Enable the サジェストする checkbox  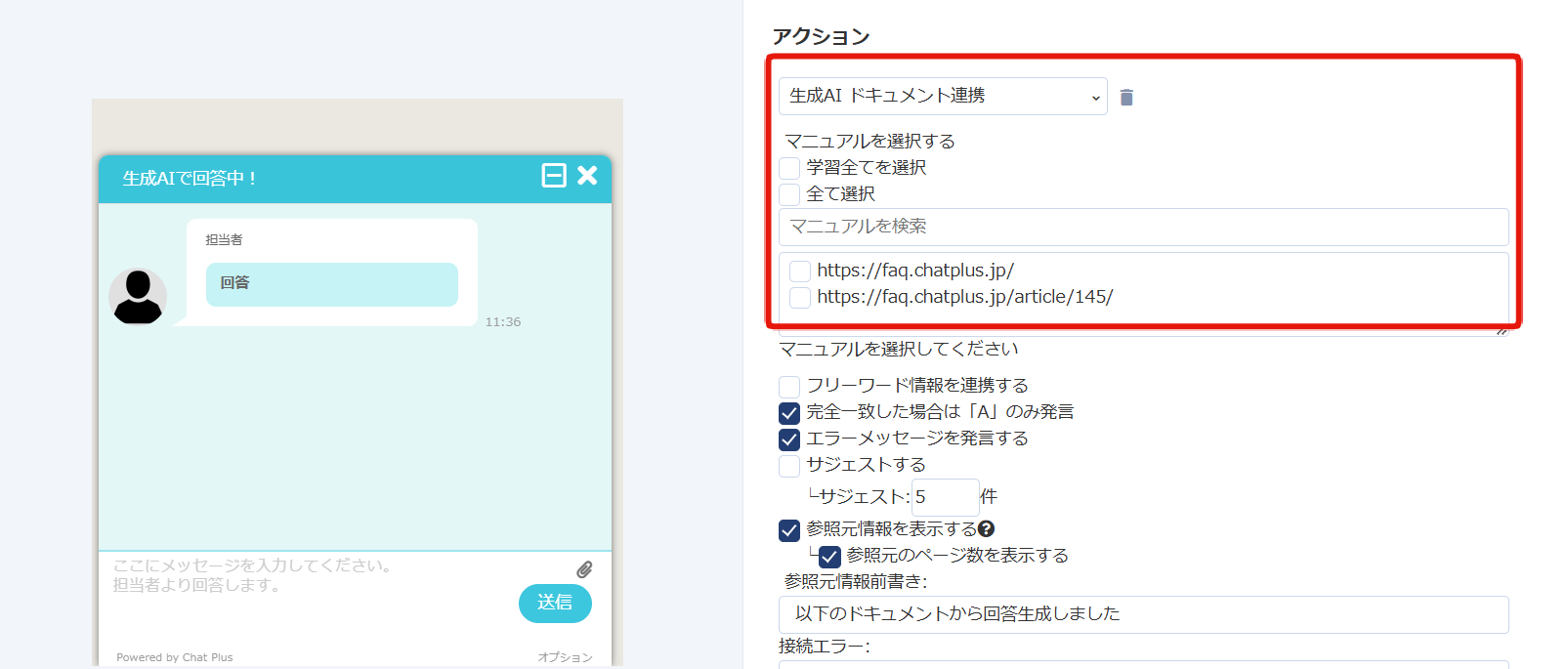[789, 465]
